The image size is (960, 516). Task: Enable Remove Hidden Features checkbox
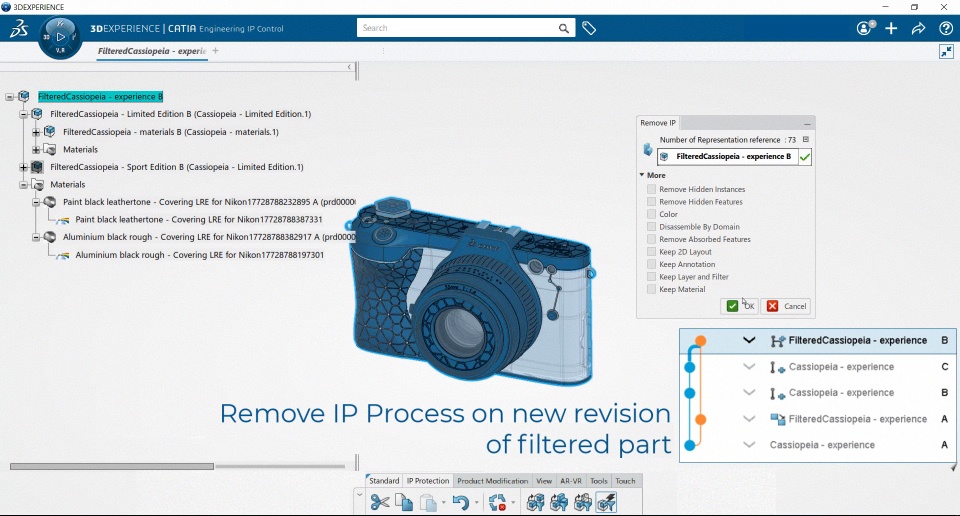(x=651, y=201)
